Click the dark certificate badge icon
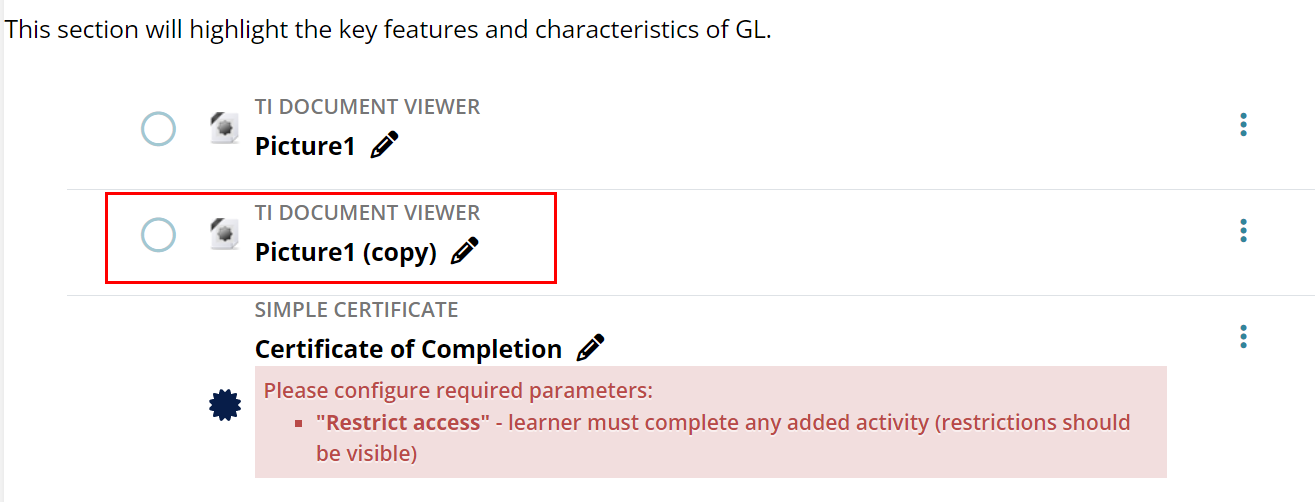This screenshot has width=1315, height=502. click(225, 405)
